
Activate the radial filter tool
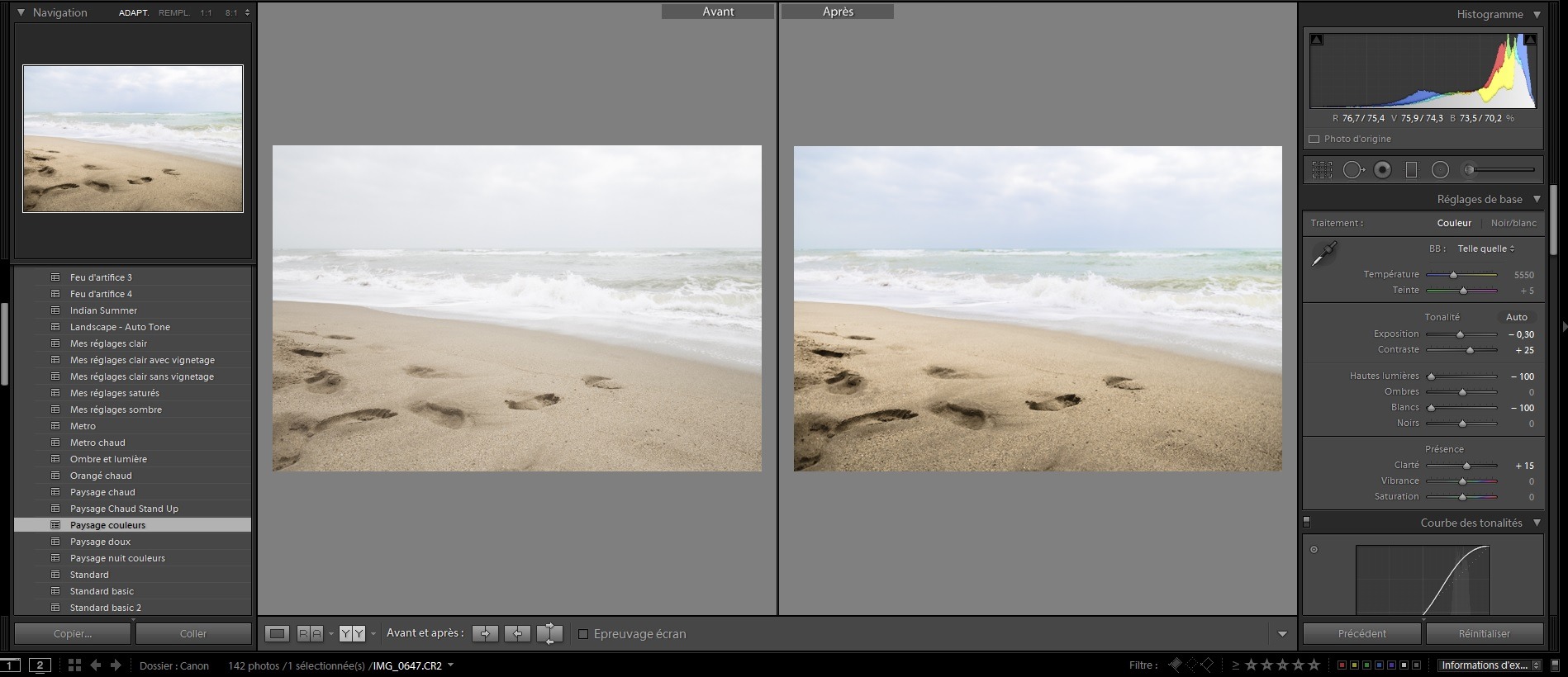[1440, 170]
